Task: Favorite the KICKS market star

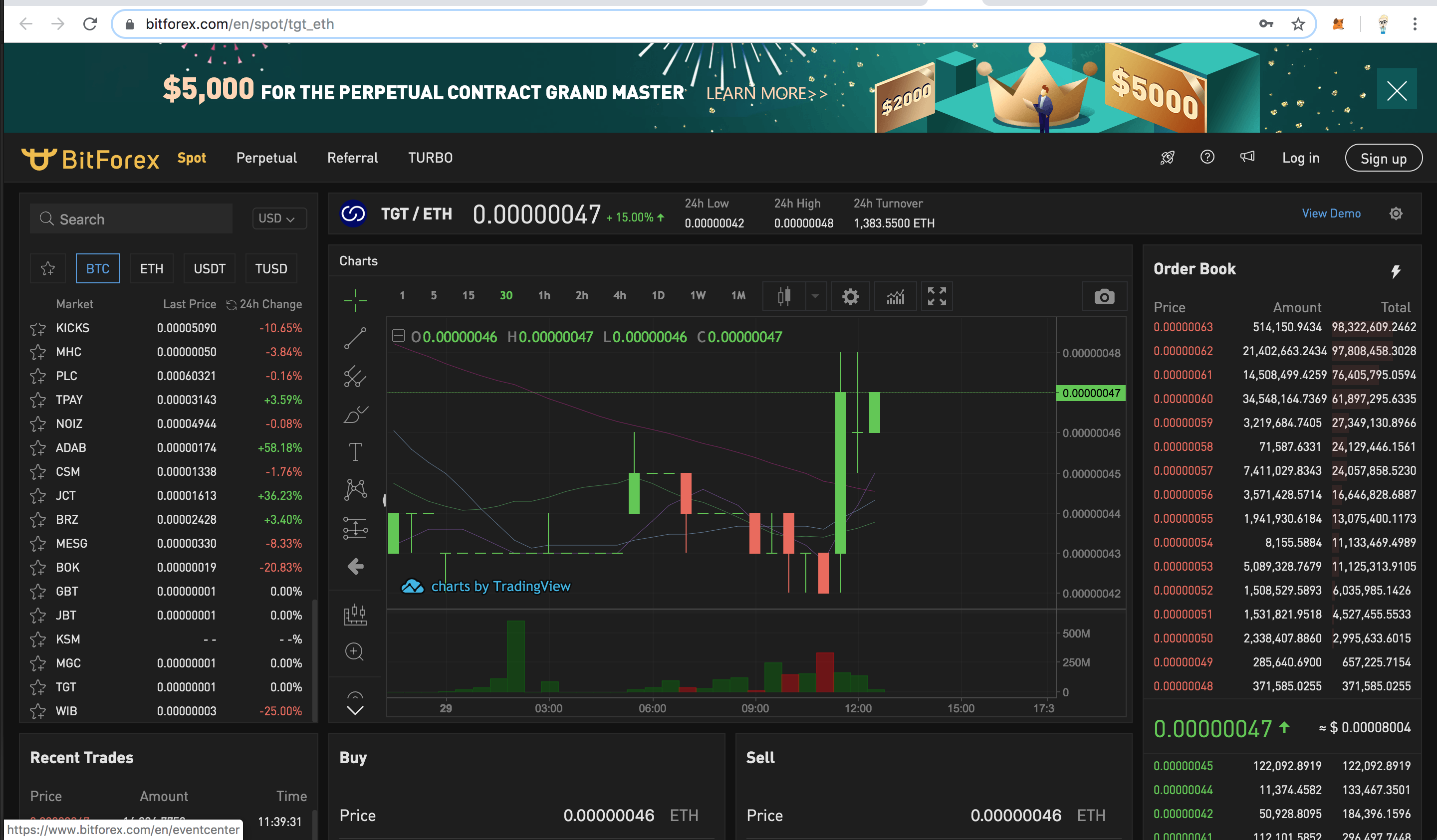Action: pos(38,329)
